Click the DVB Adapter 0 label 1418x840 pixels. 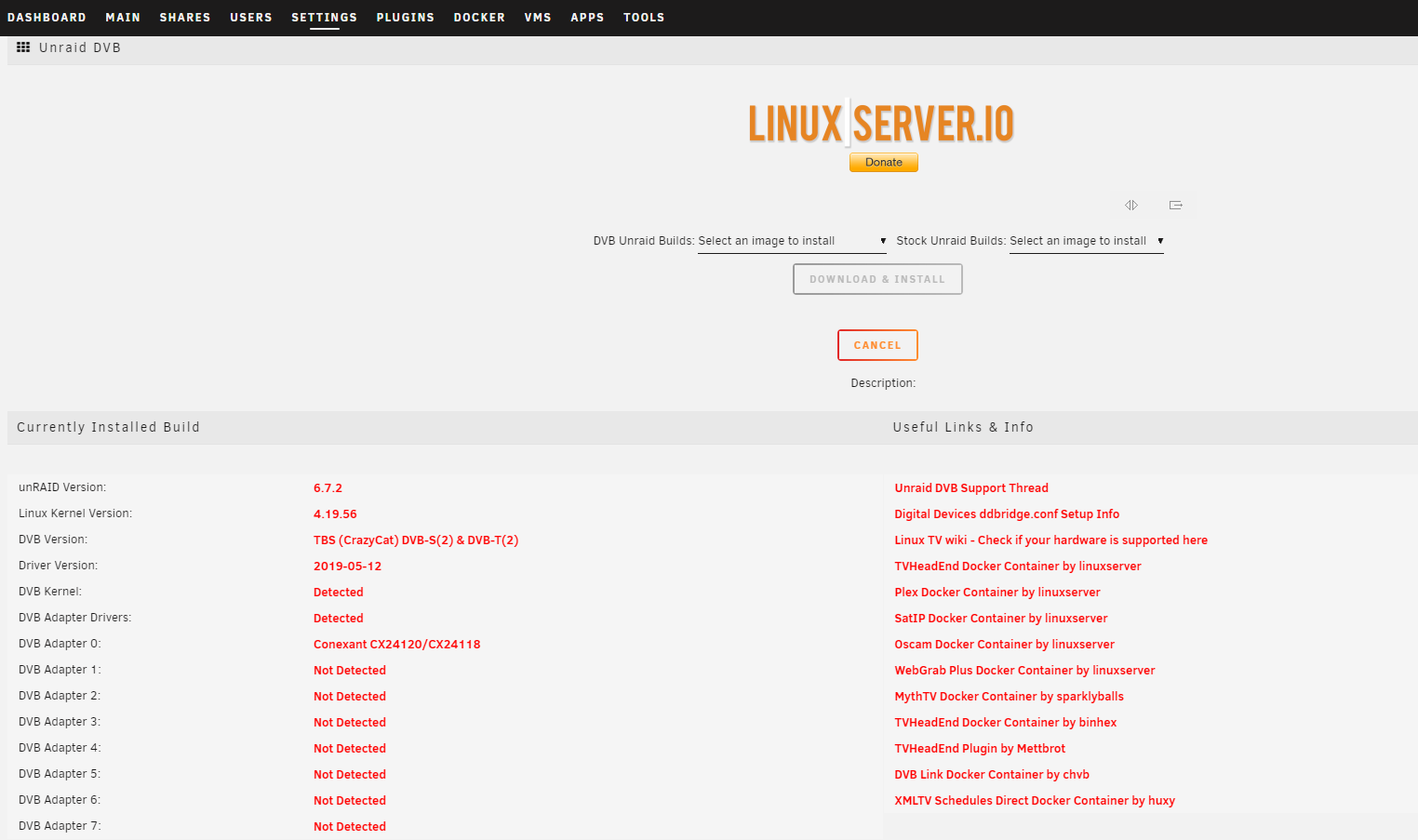point(60,644)
